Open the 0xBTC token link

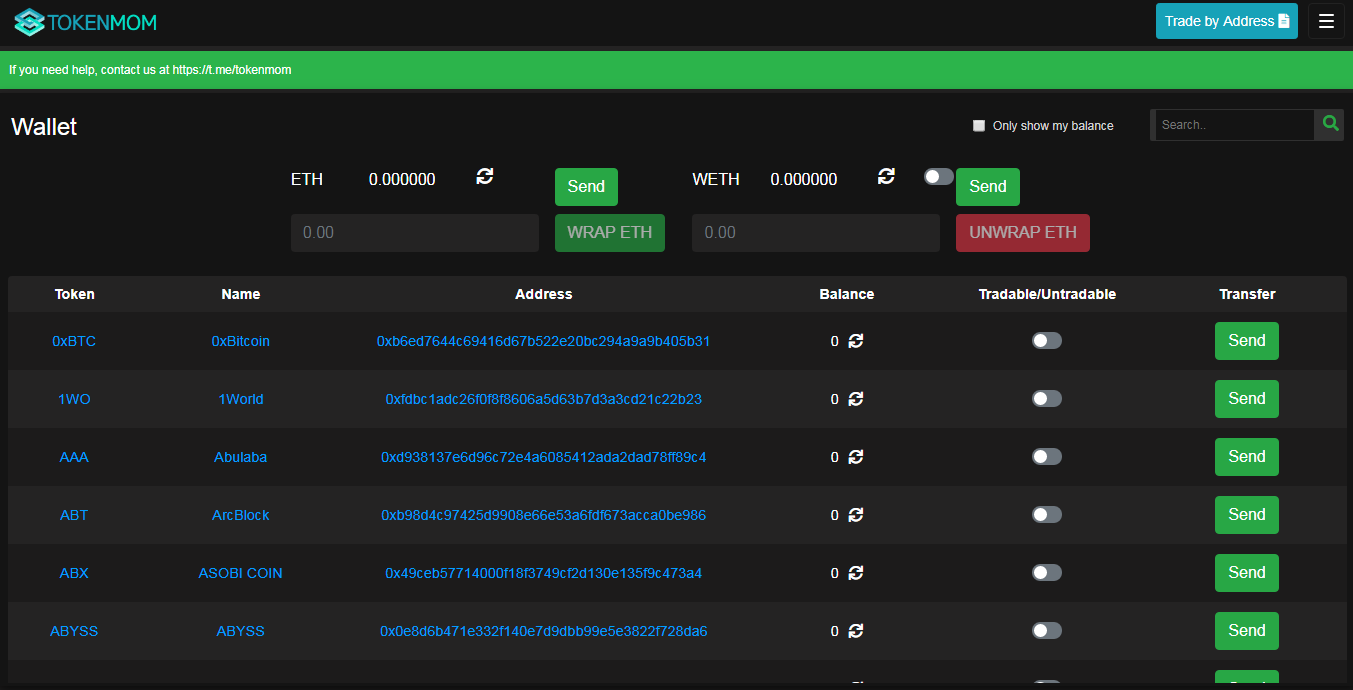click(x=74, y=341)
